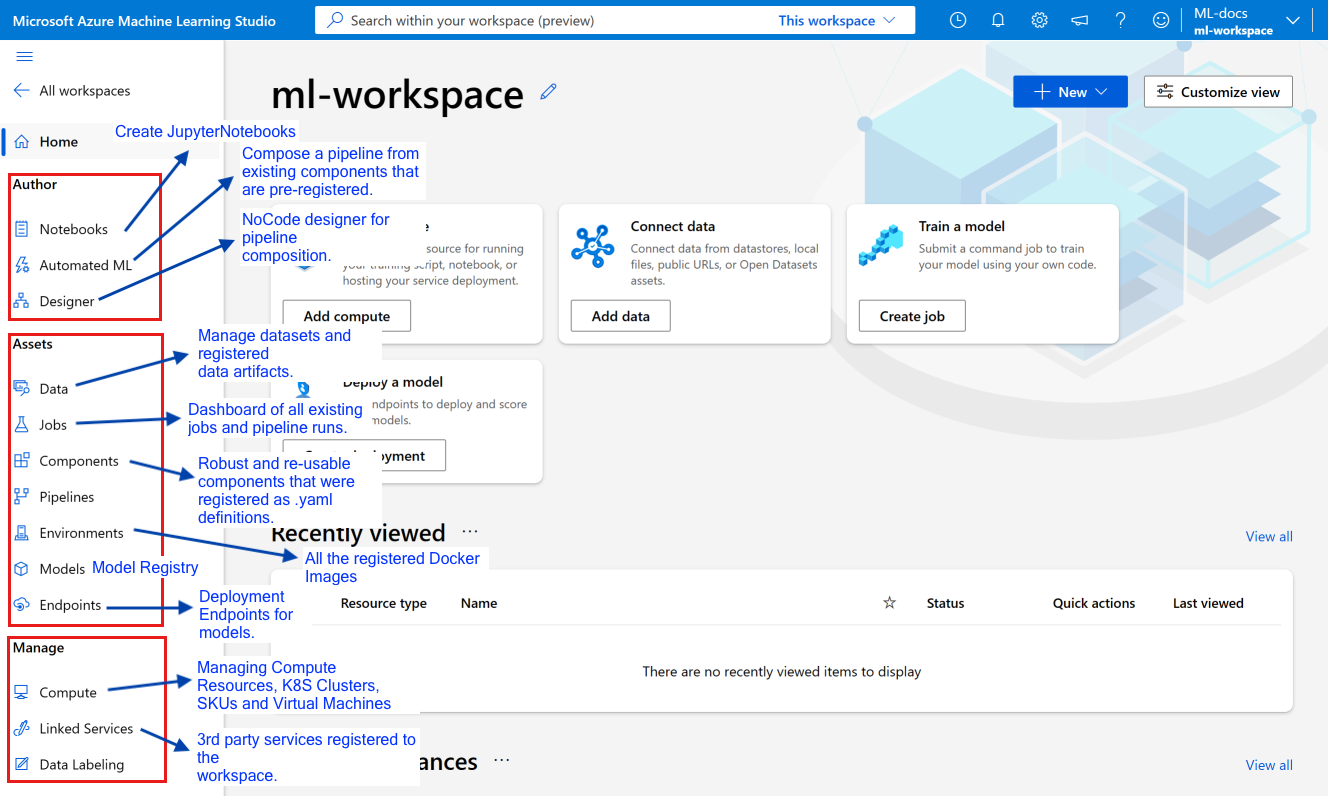The image size is (1328, 796).
Task: Click the Models cube icon
Action: (x=21, y=569)
